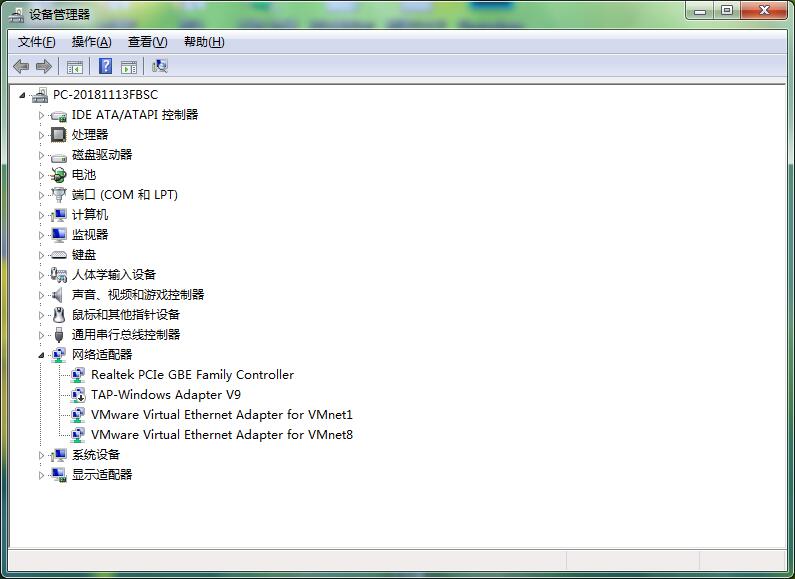Image resolution: width=795 pixels, height=579 pixels.
Task: Click the TAP-Windows Adapter V9 icon
Action: point(78,395)
